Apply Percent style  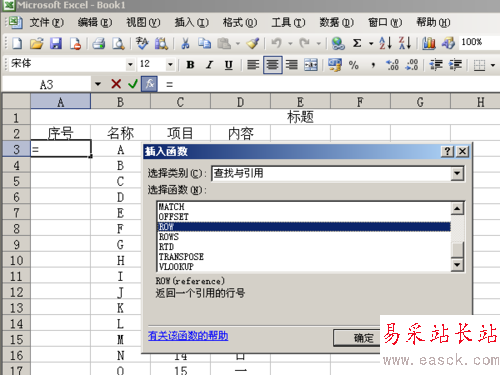354,65
